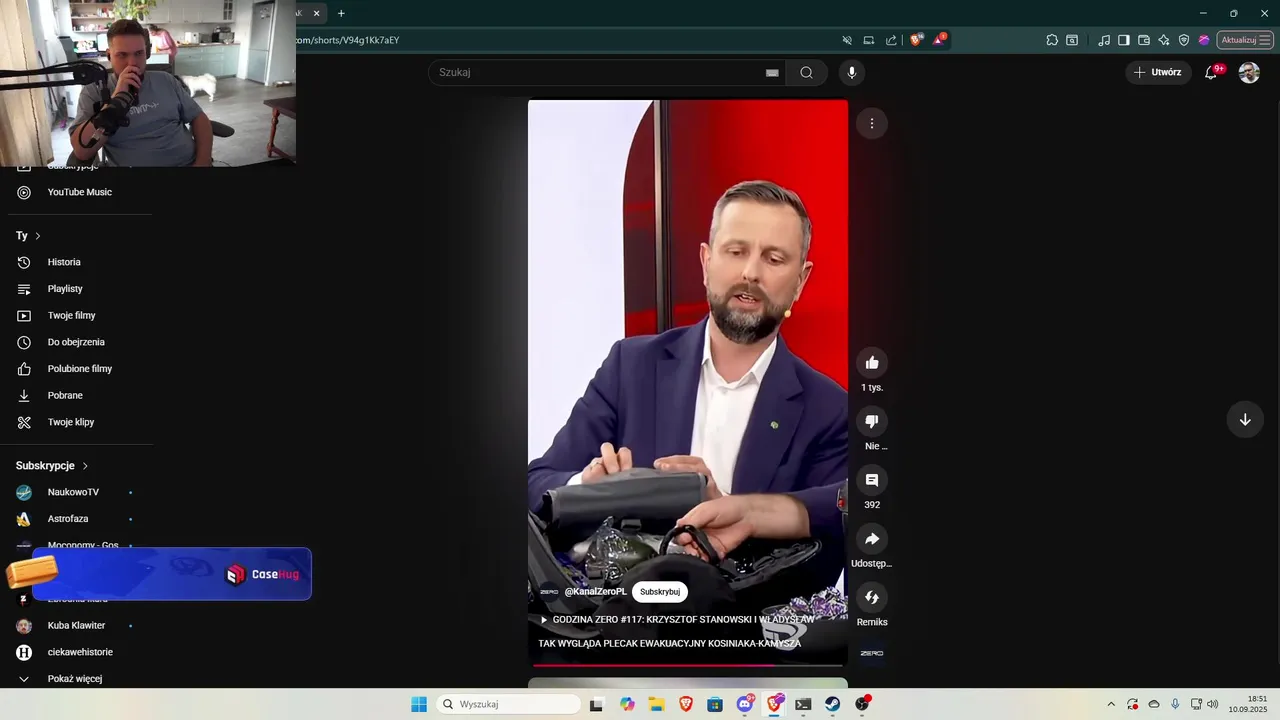
Task: Open YouTube Music in the sidebar
Action: (80, 192)
